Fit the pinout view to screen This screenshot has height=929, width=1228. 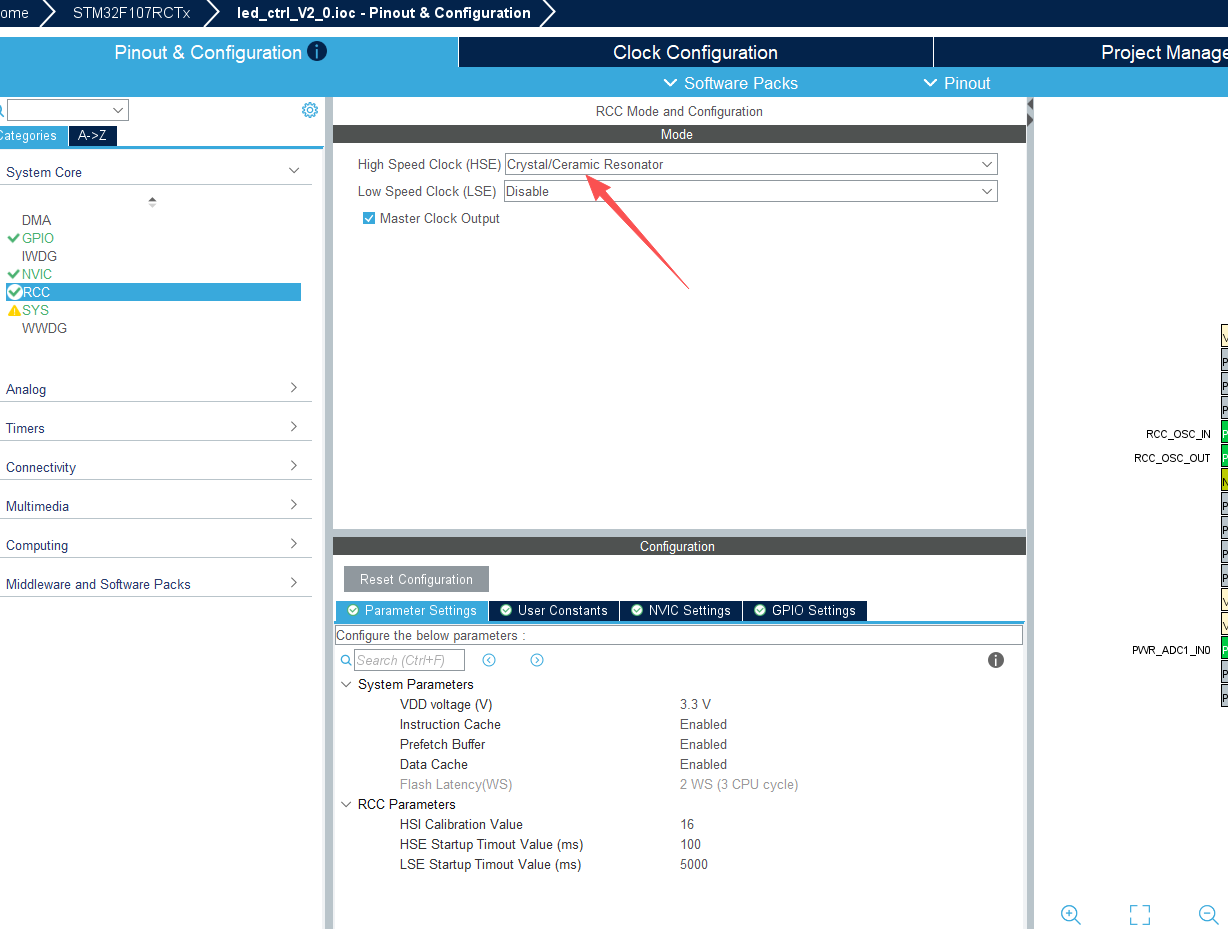tap(1140, 914)
